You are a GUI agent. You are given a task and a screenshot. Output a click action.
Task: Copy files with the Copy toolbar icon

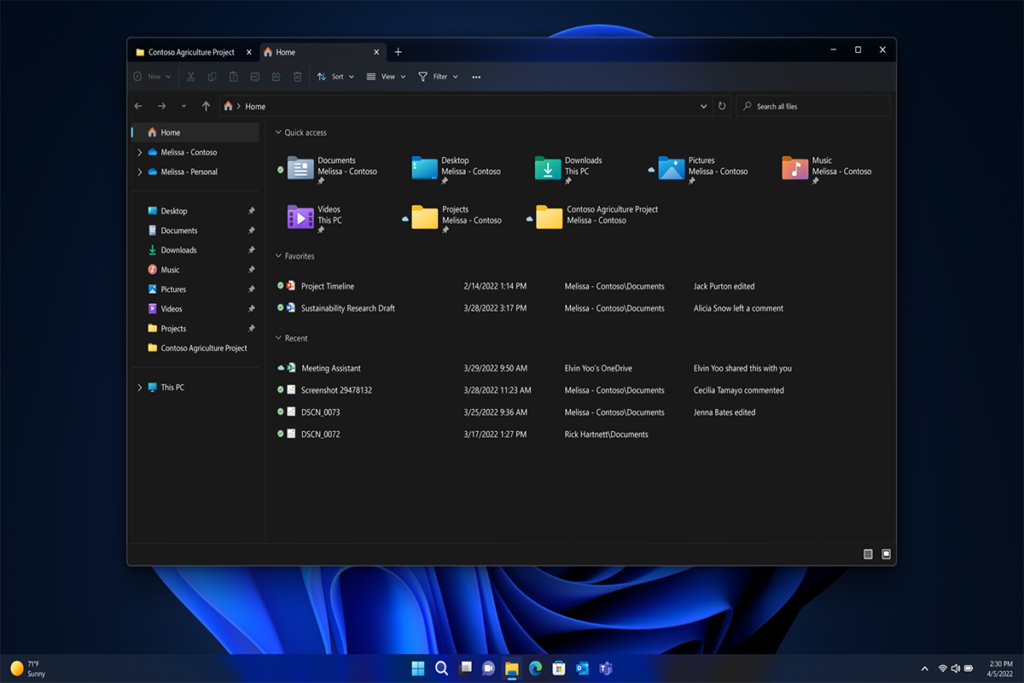[x=211, y=76]
